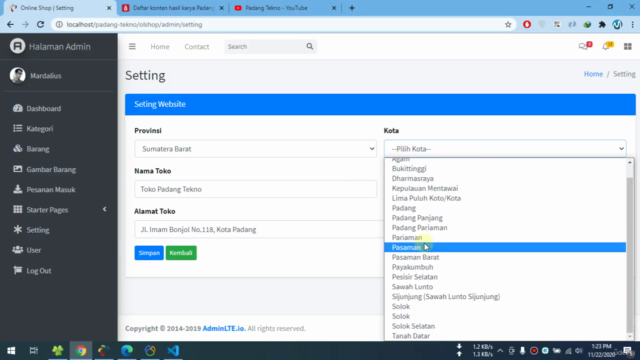
Task: Click the Halaman Admin logo icon
Action: (18, 46)
